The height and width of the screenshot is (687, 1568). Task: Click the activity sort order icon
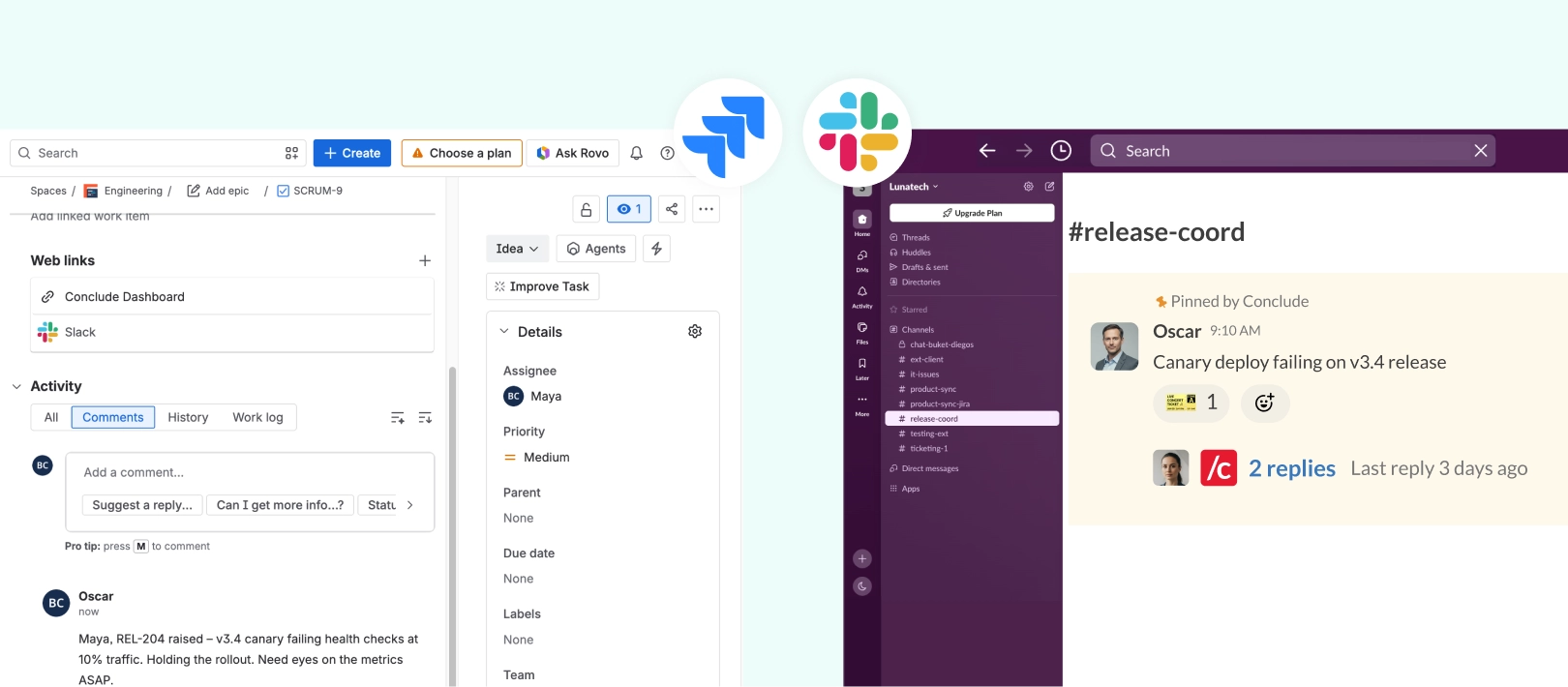tap(425, 417)
